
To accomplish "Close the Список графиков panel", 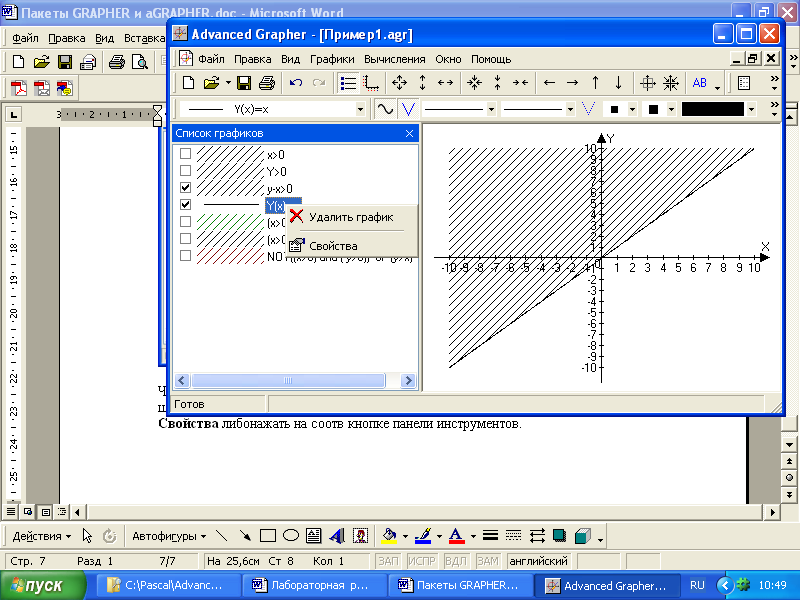I will (x=409, y=133).
